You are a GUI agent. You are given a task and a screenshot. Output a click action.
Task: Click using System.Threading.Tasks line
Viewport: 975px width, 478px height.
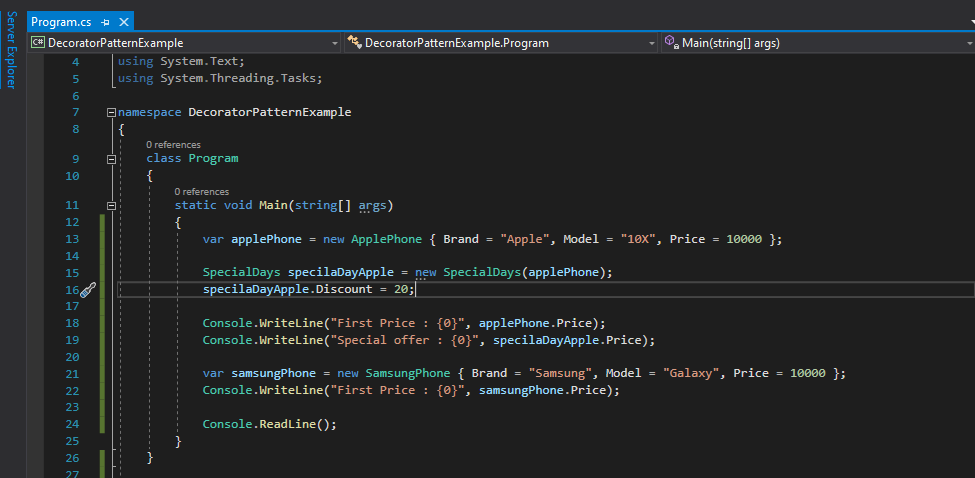pos(219,78)
